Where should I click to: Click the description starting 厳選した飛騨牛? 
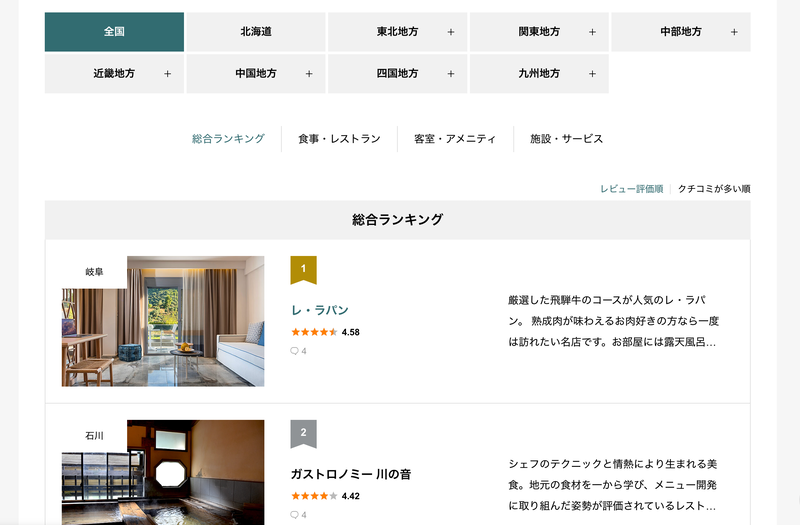613,321
